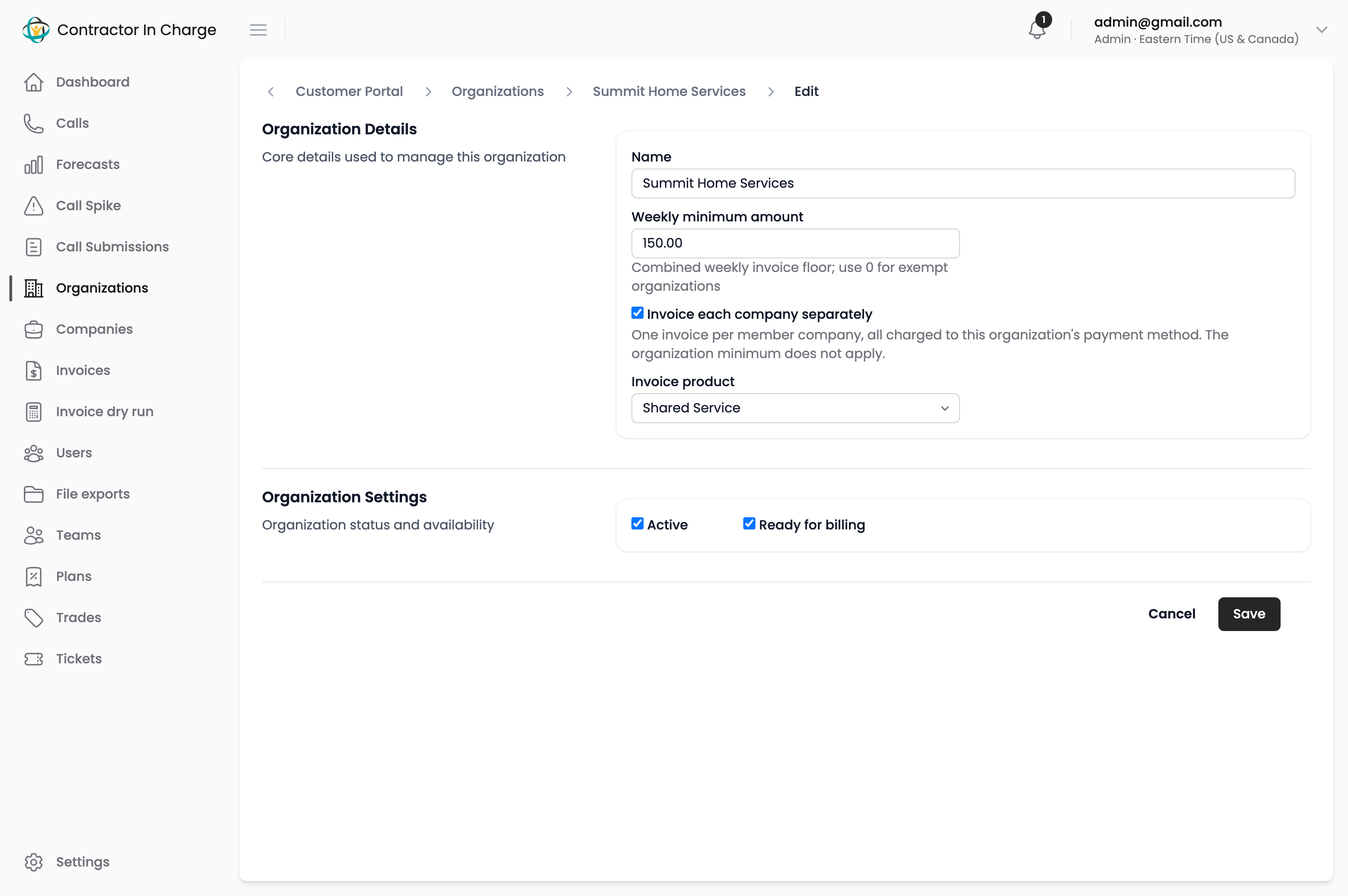Click the admin@gmail.com account label
The width and height of the screenshot is (1348, 896).
point(1158,22)
